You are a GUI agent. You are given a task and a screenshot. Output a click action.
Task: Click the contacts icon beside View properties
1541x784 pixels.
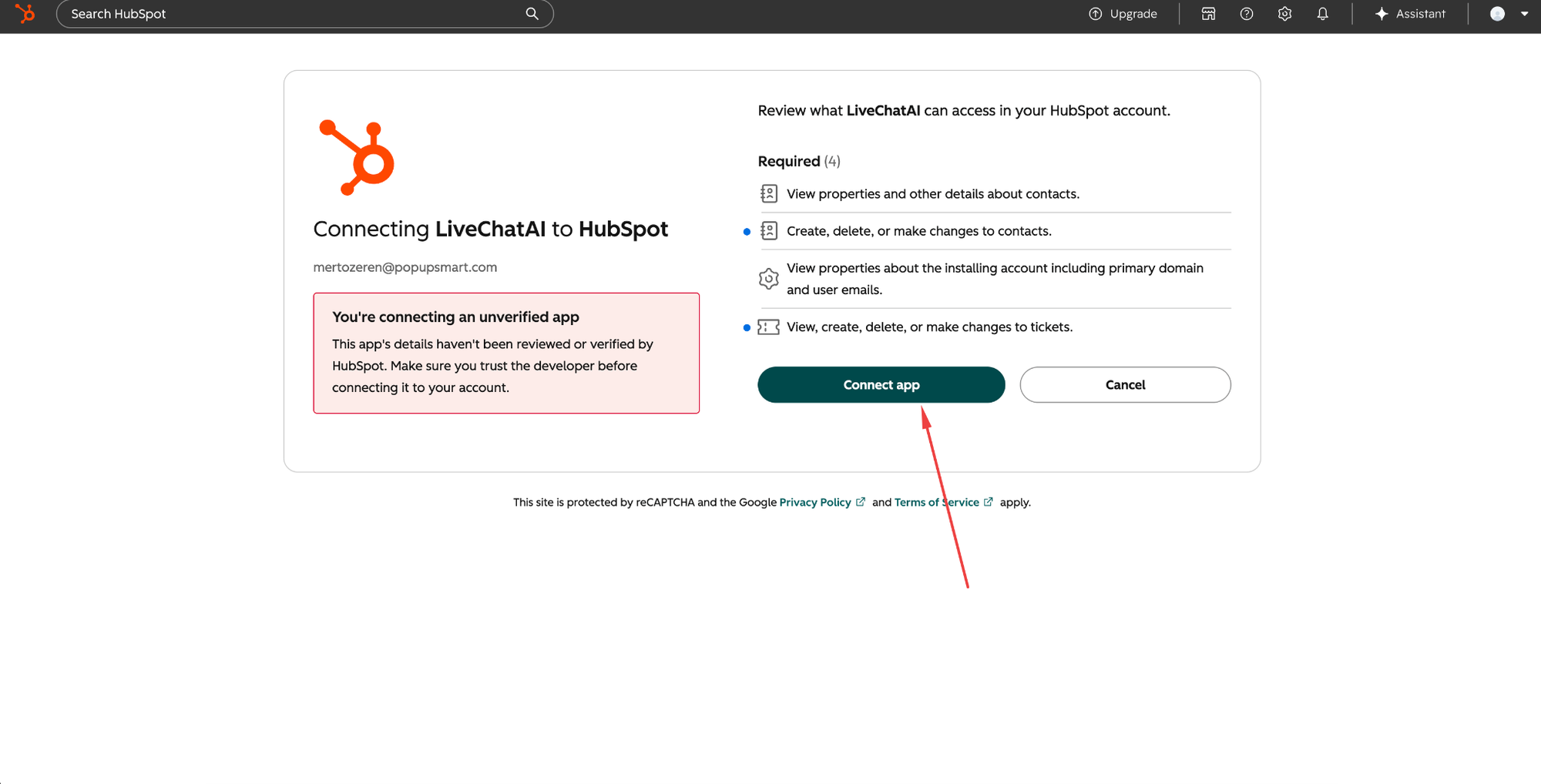click(769, 193)
